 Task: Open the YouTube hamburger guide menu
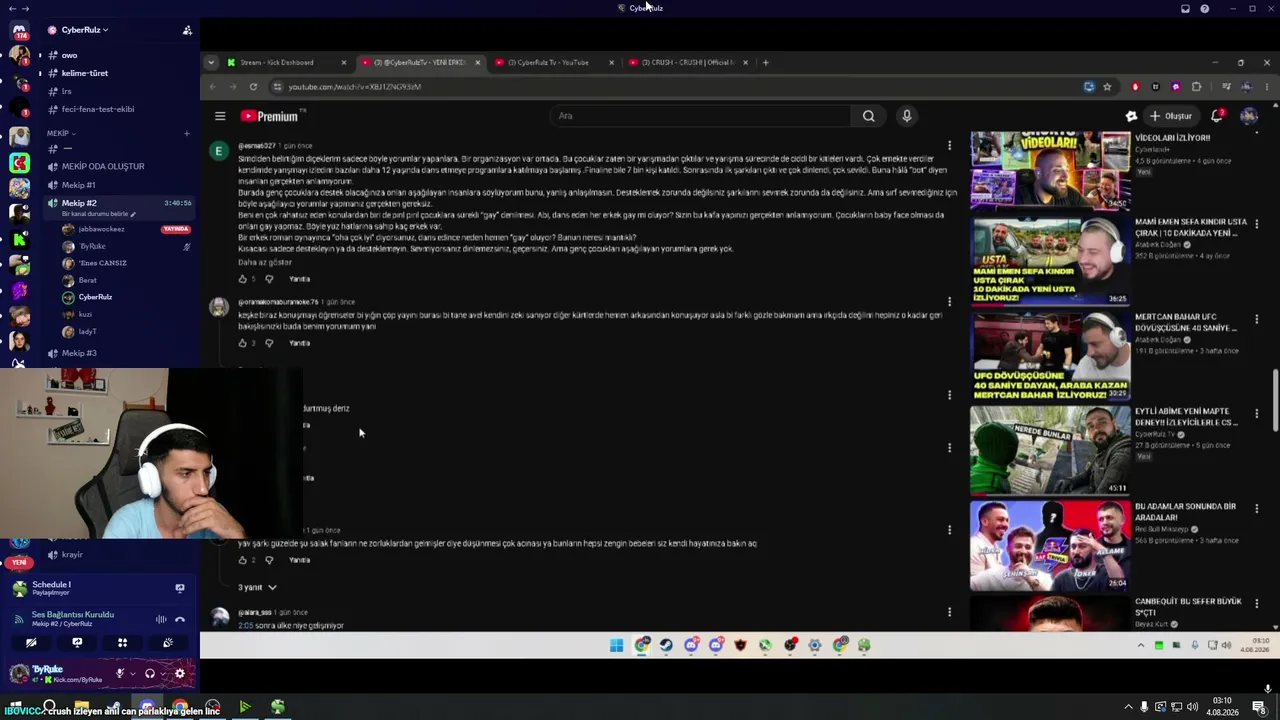[x=220, y=116]
